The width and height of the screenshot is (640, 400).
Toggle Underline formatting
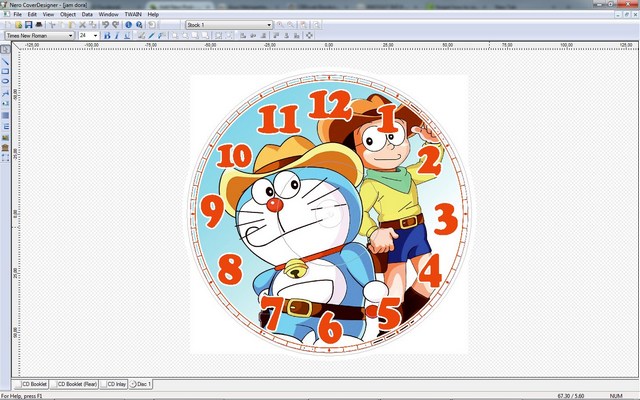(x=127, y=36)
